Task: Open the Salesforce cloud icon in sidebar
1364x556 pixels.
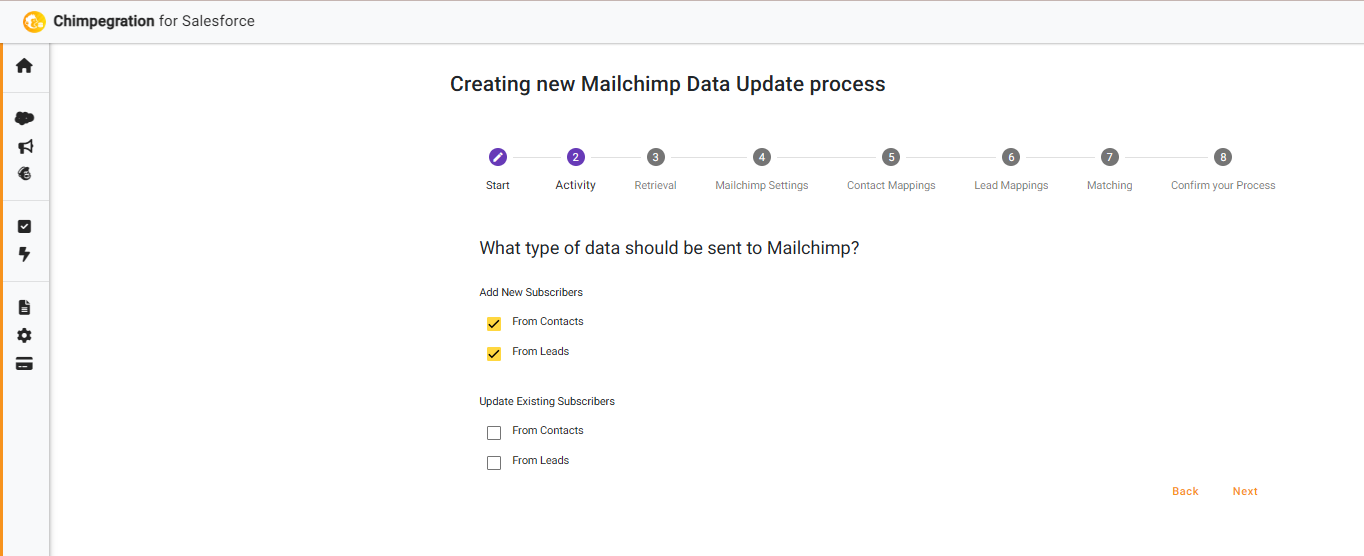Action: point(24,118)
